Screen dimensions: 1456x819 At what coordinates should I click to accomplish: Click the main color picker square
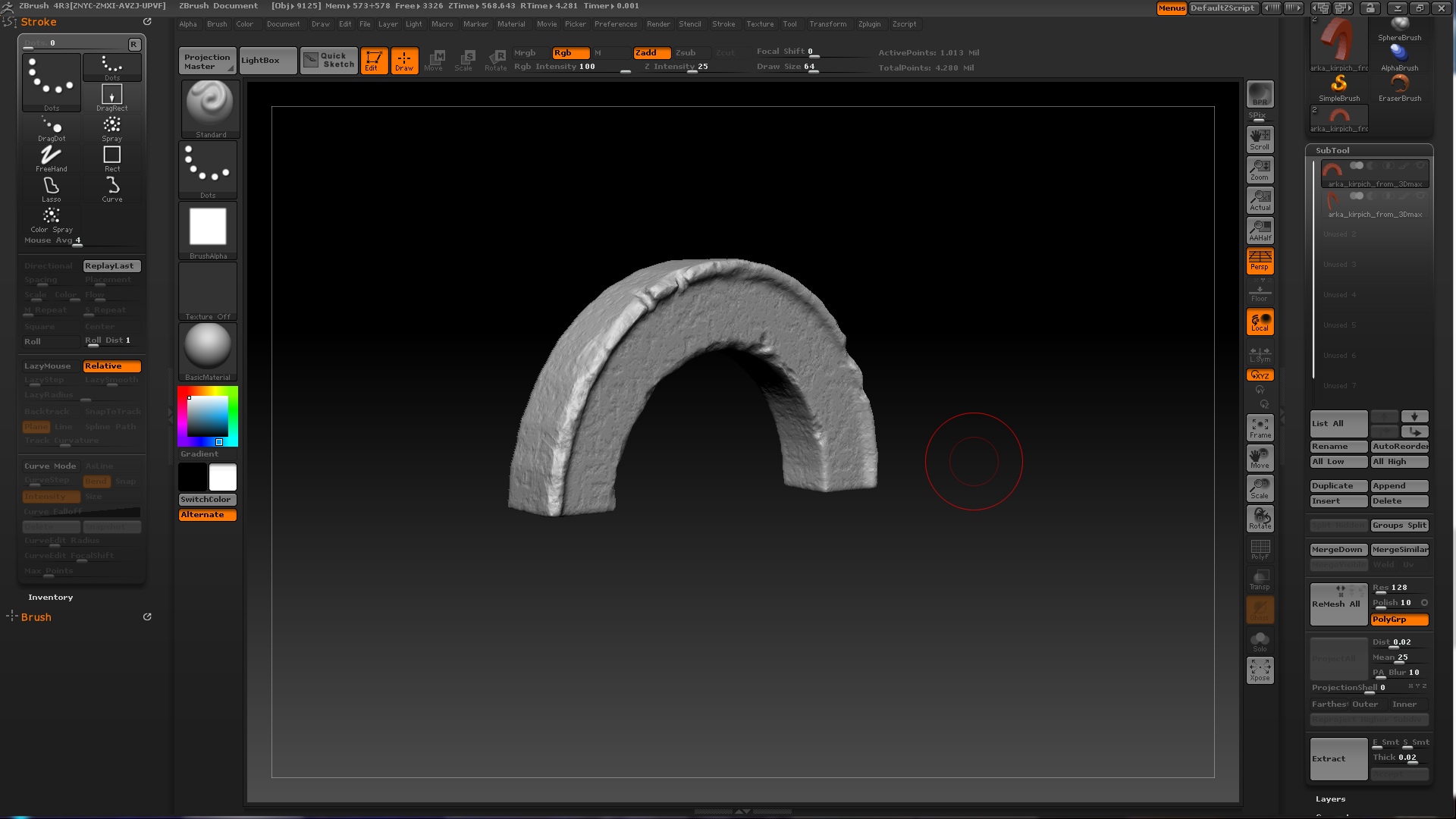pos(207,416)
